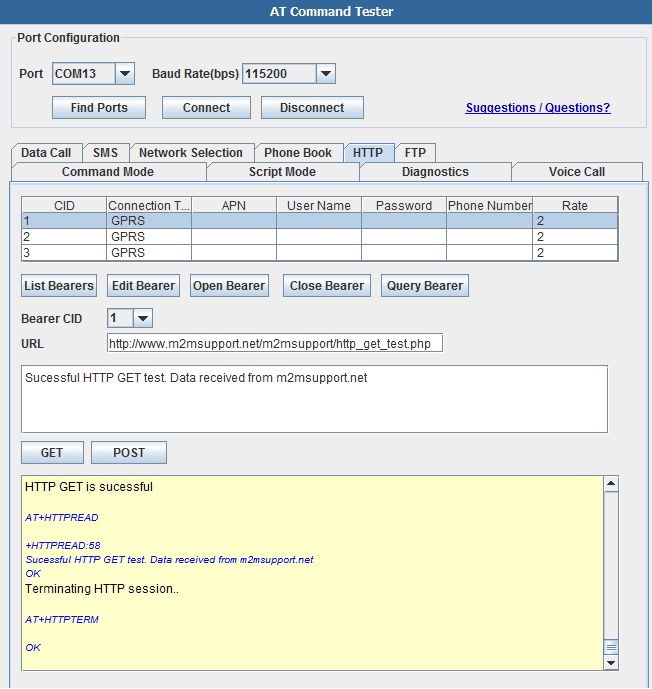This screenshot has width=652, height=689.
Task: Click the log scrollbar down arrow
Action: [x=611, y=663]
